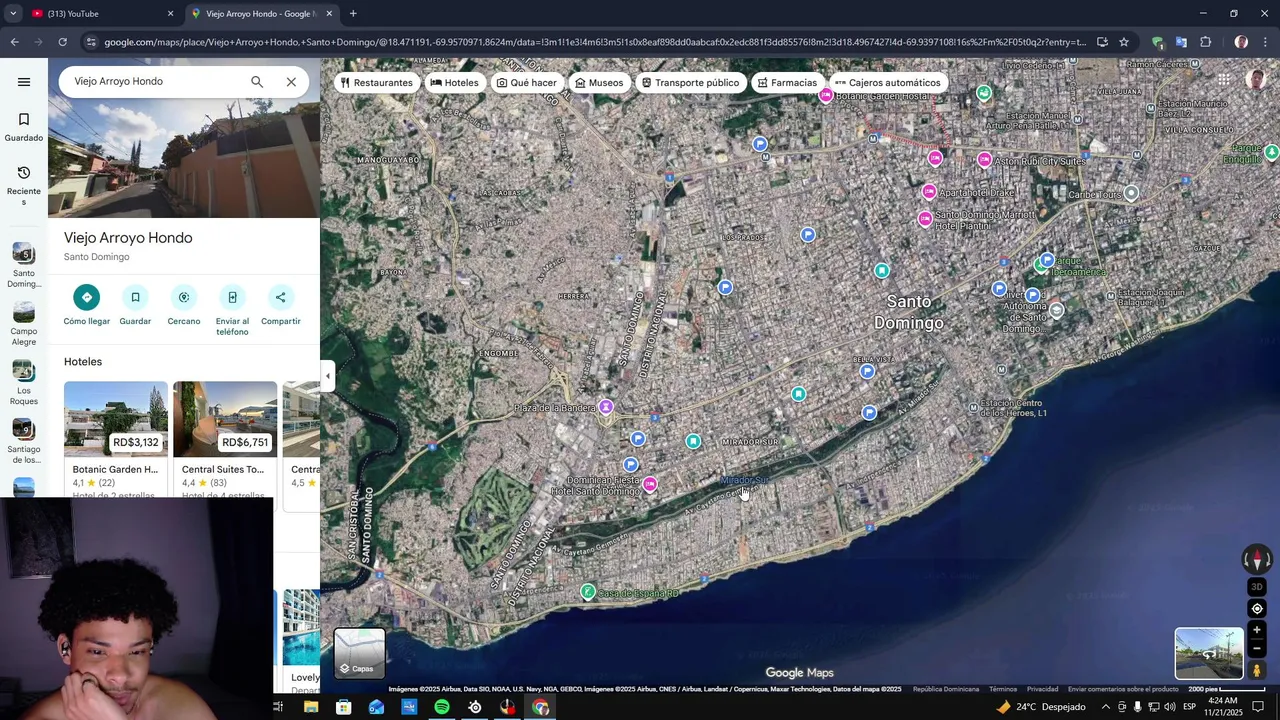Click the Compartir share icon
This screenshot has width=1280, height=720.
[x=281, y=297]
